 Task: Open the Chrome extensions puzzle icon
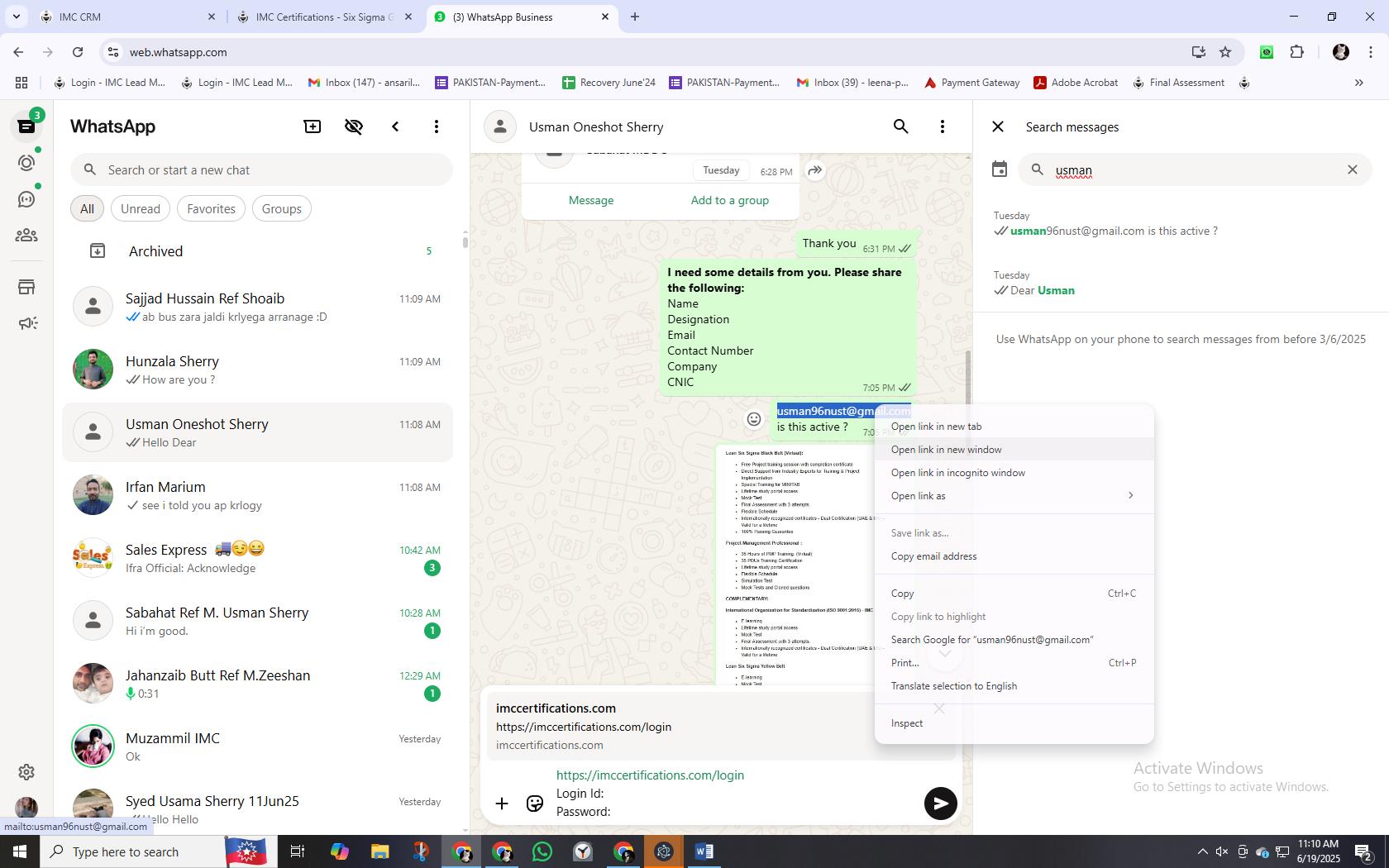coord(1296,52)
